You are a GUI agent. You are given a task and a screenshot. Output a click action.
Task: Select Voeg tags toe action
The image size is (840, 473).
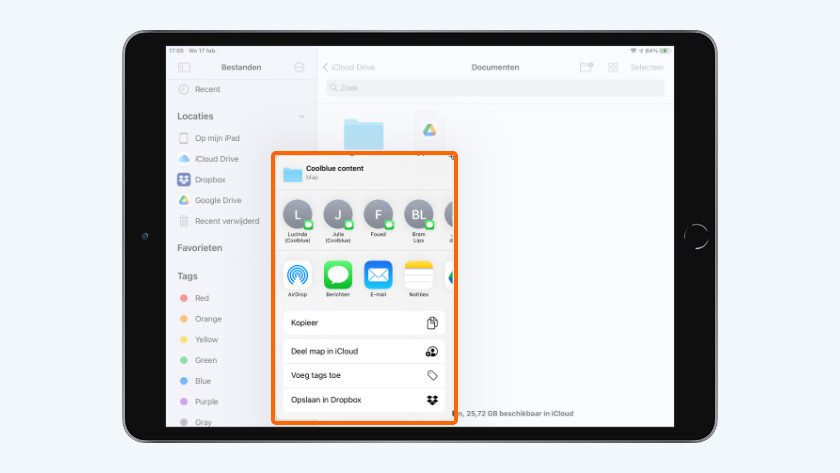[364, 376]
